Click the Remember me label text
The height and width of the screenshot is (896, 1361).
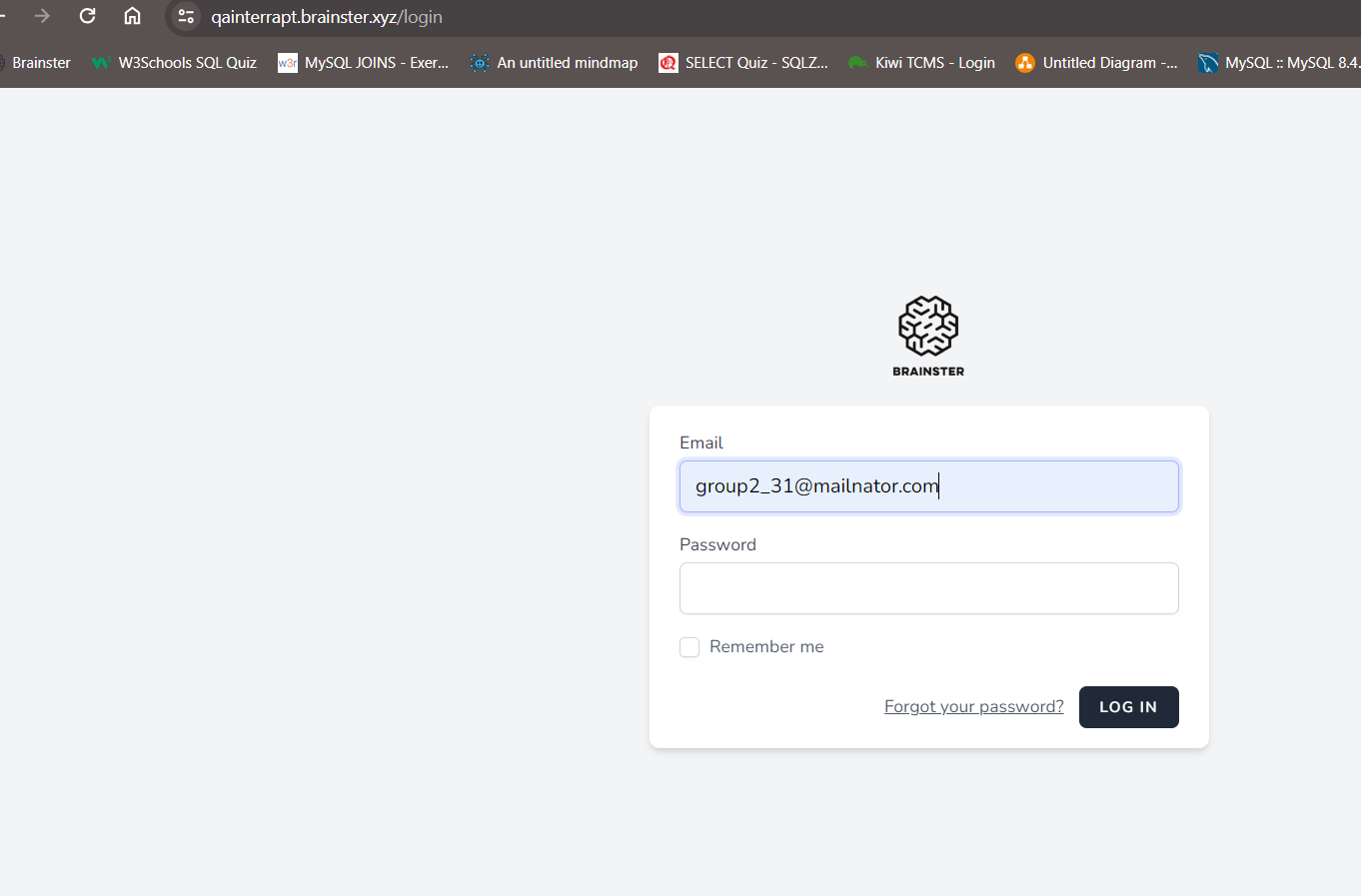point(766,647)
